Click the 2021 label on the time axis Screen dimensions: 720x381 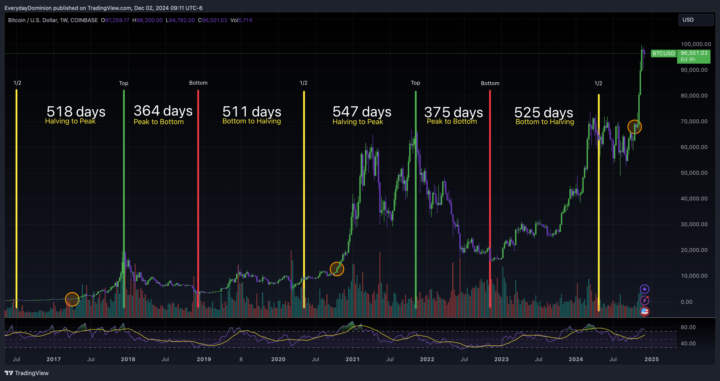click(x=352, y=359)
